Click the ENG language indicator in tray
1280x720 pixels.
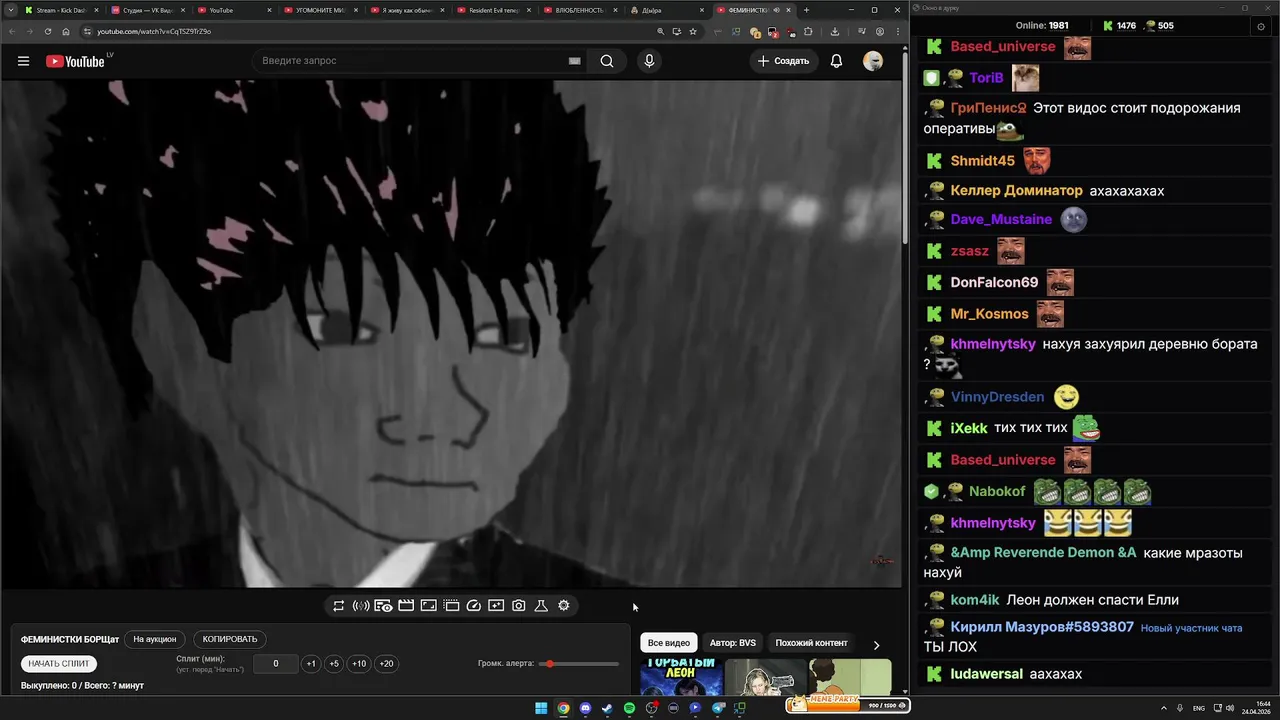pos(1199,708)
